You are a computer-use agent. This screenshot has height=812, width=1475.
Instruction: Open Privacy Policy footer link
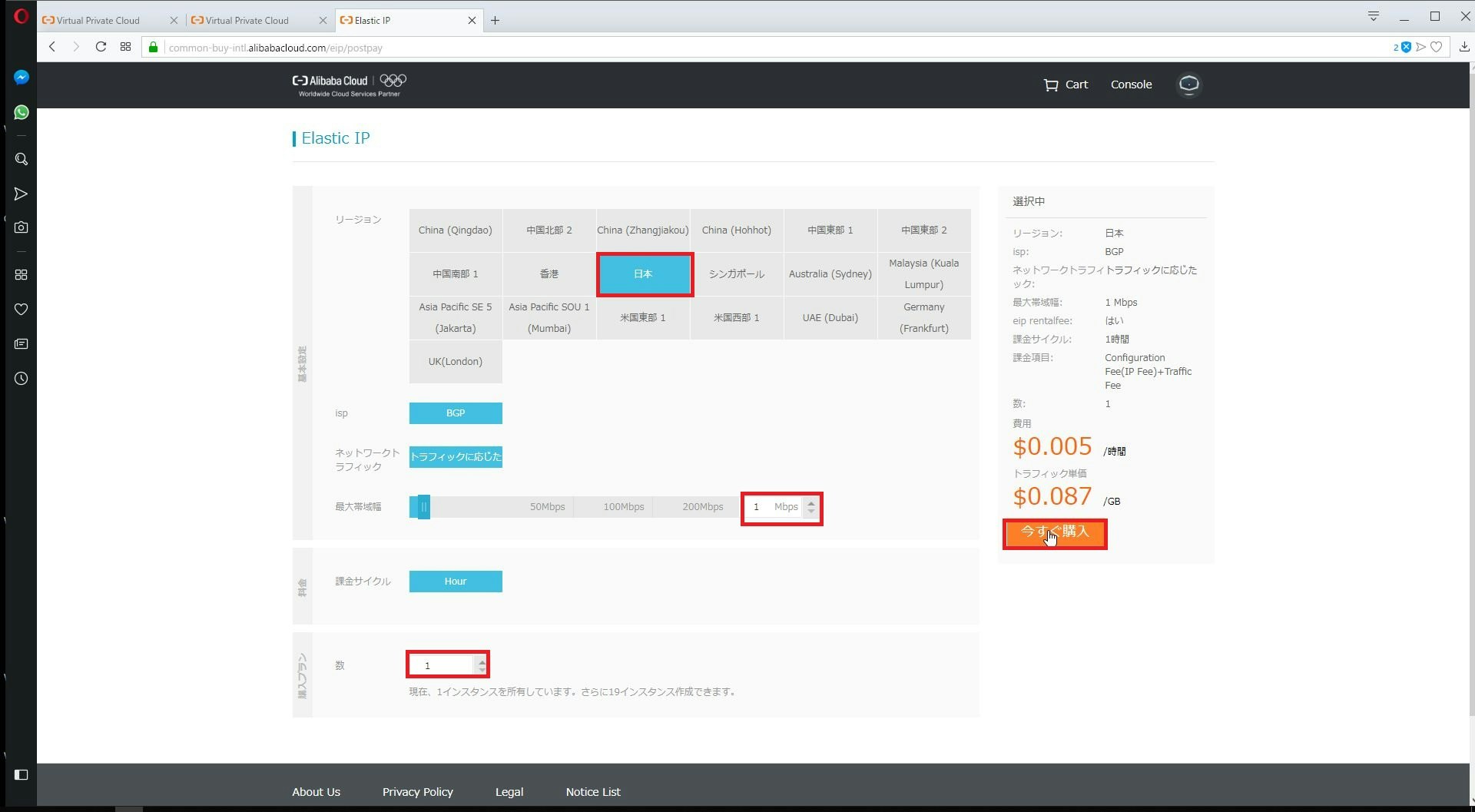pos(418,792)
